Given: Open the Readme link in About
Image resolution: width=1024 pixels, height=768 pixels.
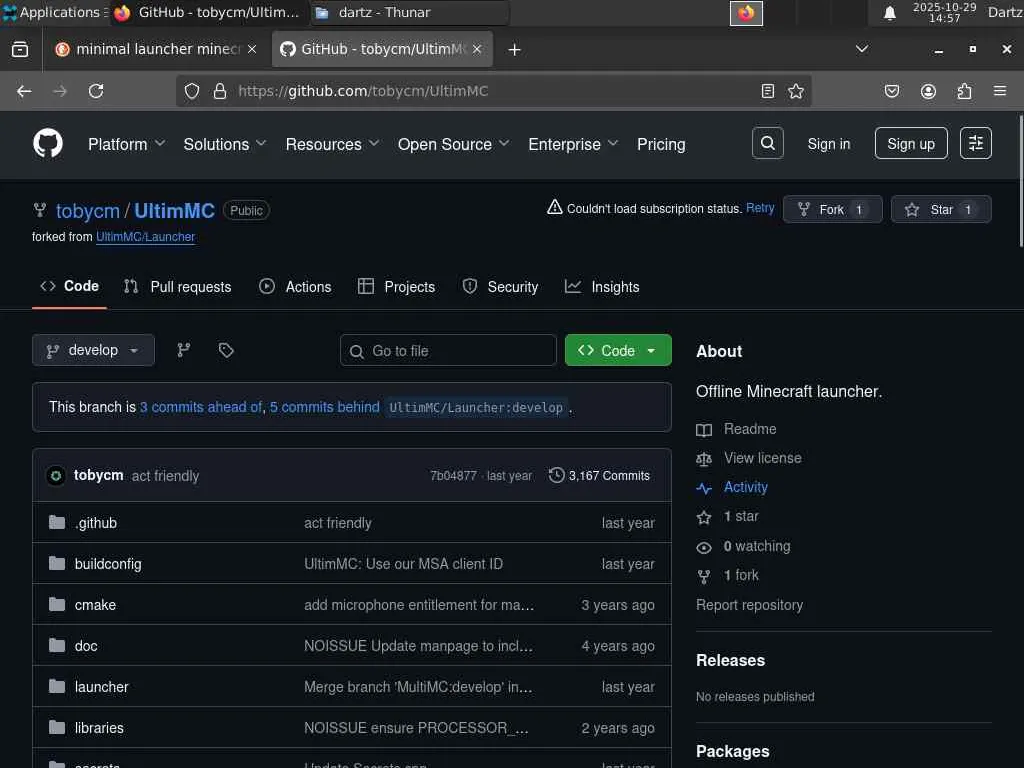Looking at the screenshot, I should (x=750, y=429).
